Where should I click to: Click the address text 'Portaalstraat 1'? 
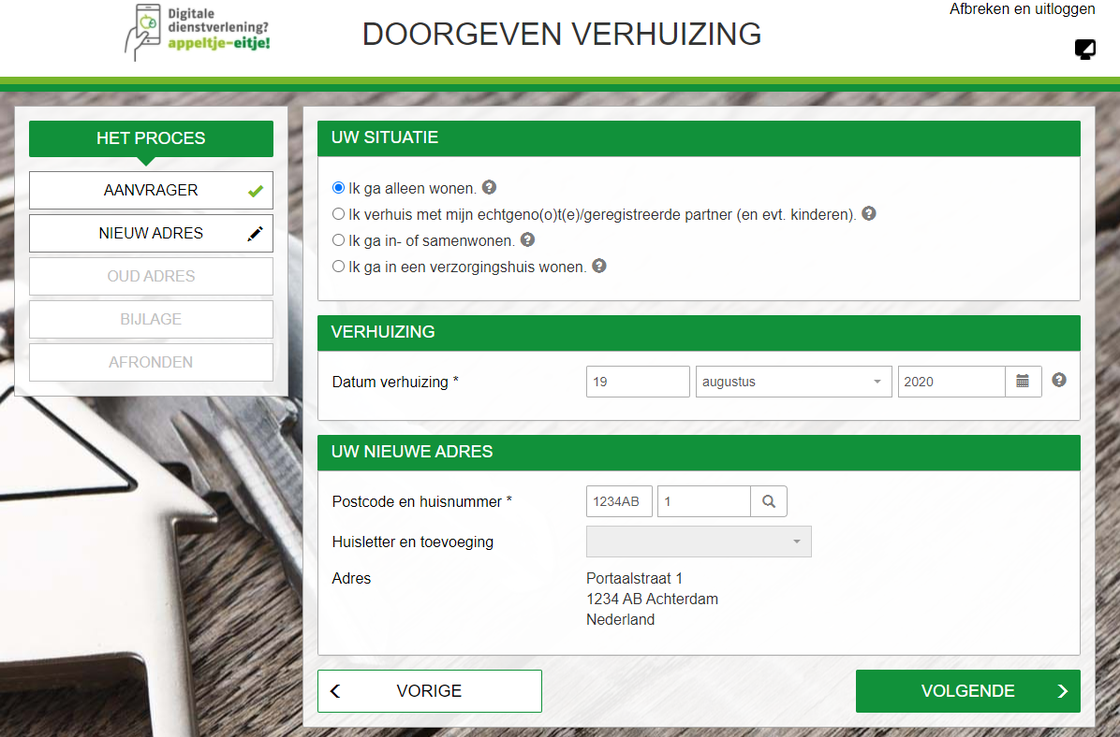point(634,578)
